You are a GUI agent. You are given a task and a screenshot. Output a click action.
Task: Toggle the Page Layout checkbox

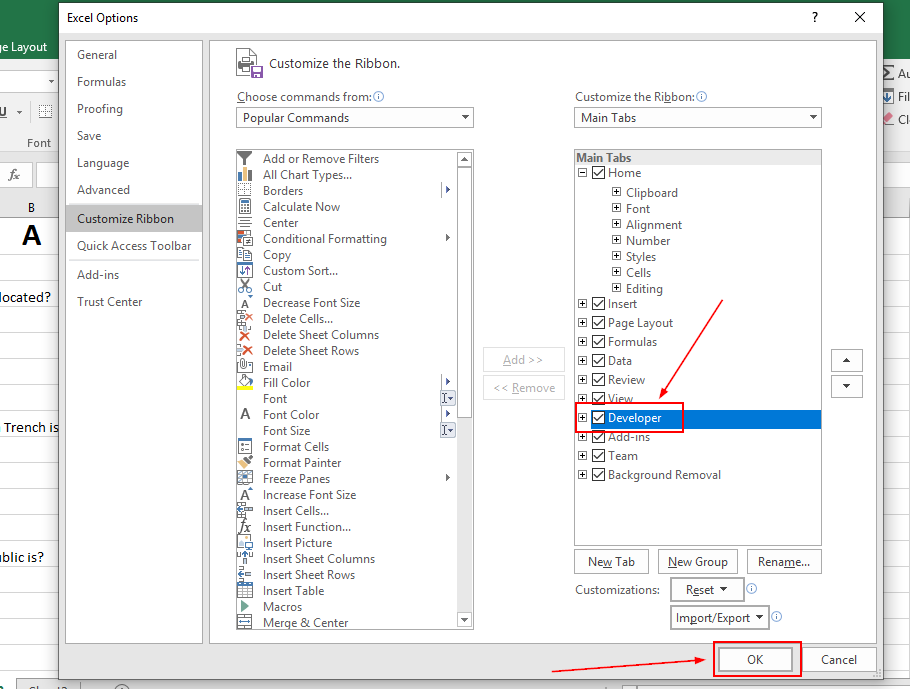[598, 323]
